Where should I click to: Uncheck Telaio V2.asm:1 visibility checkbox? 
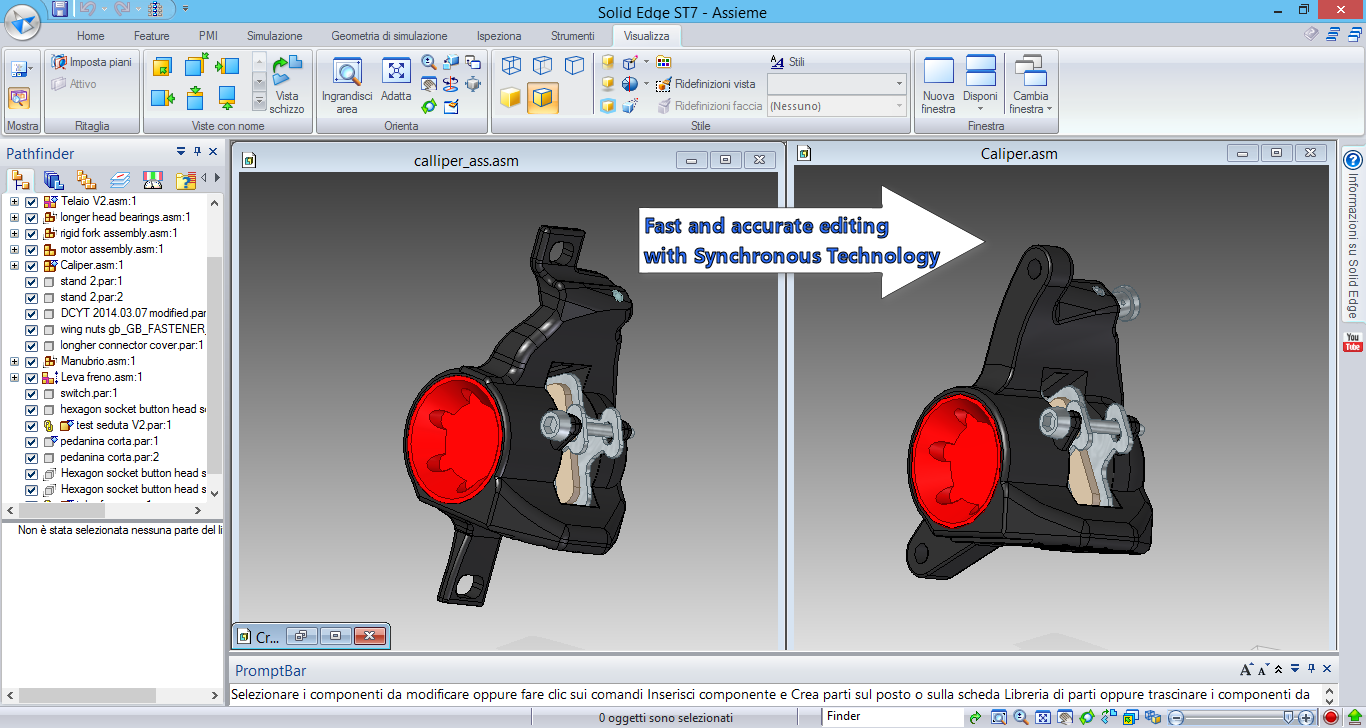coord(31,201)
